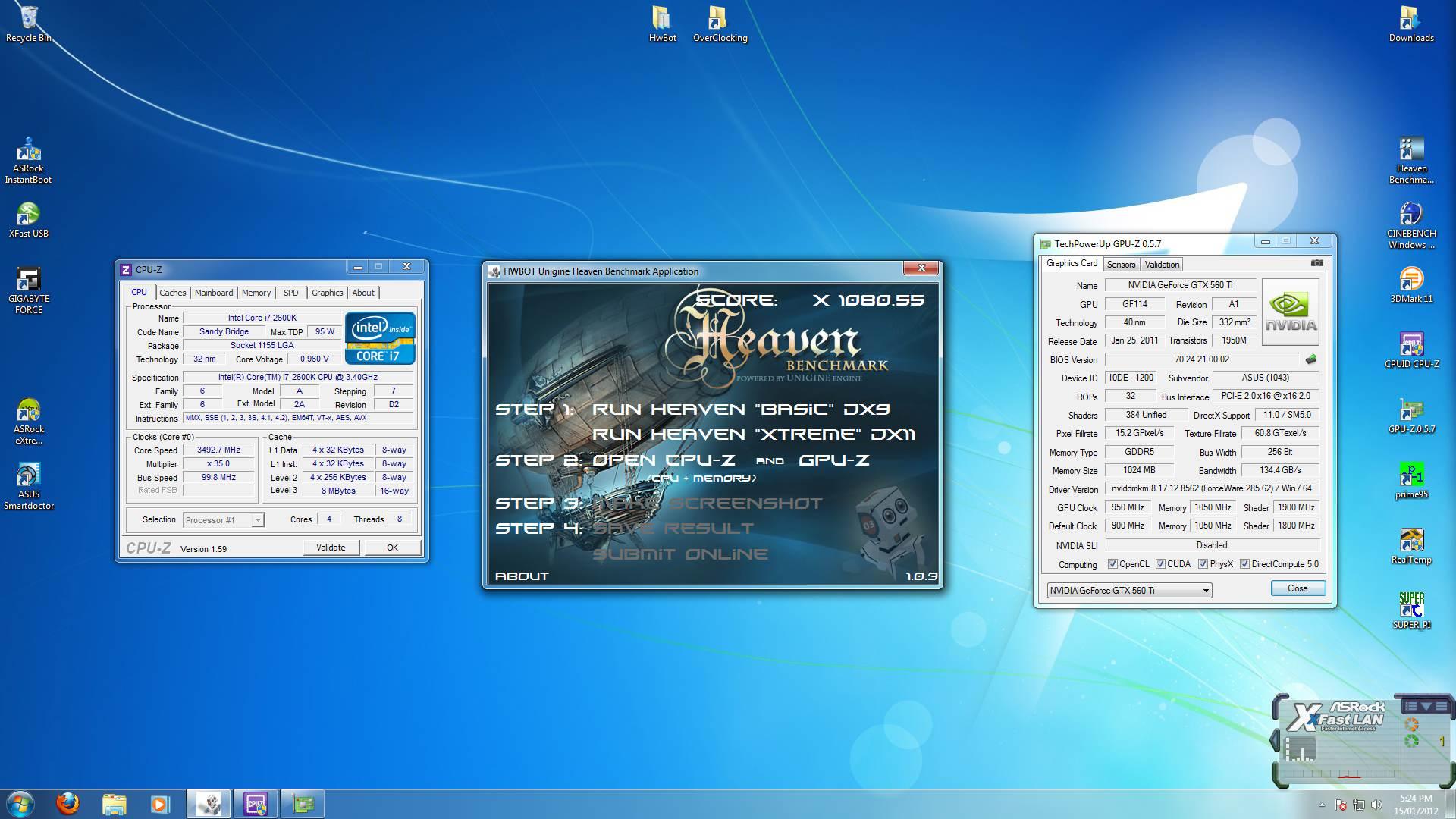Click XFast LAN list view icon
1456x819 pixels.
(1410, 706)
